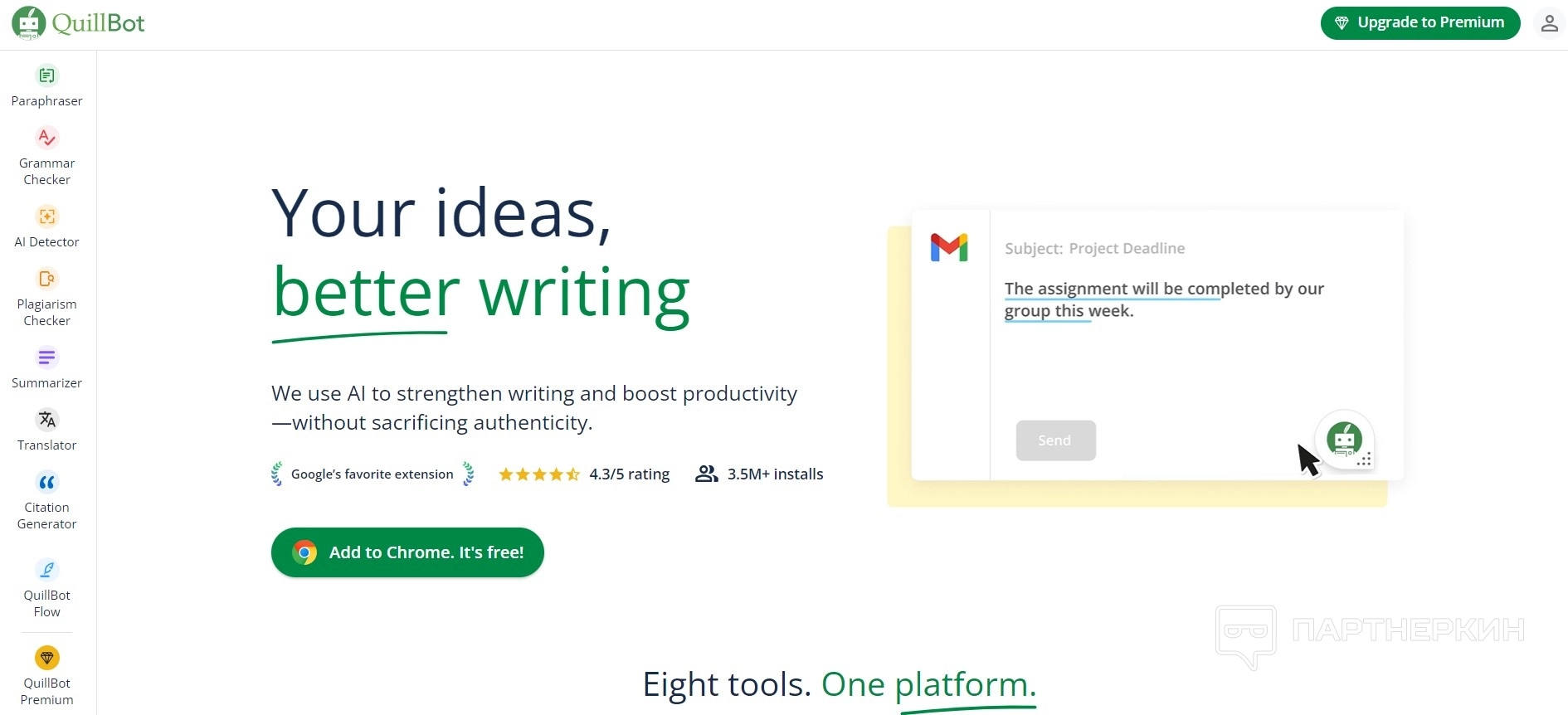The height and width of the screenshot is (715, 1568).
Task: Click the diamond icon on Upgrade button
Action: (x=1342, y=23)
